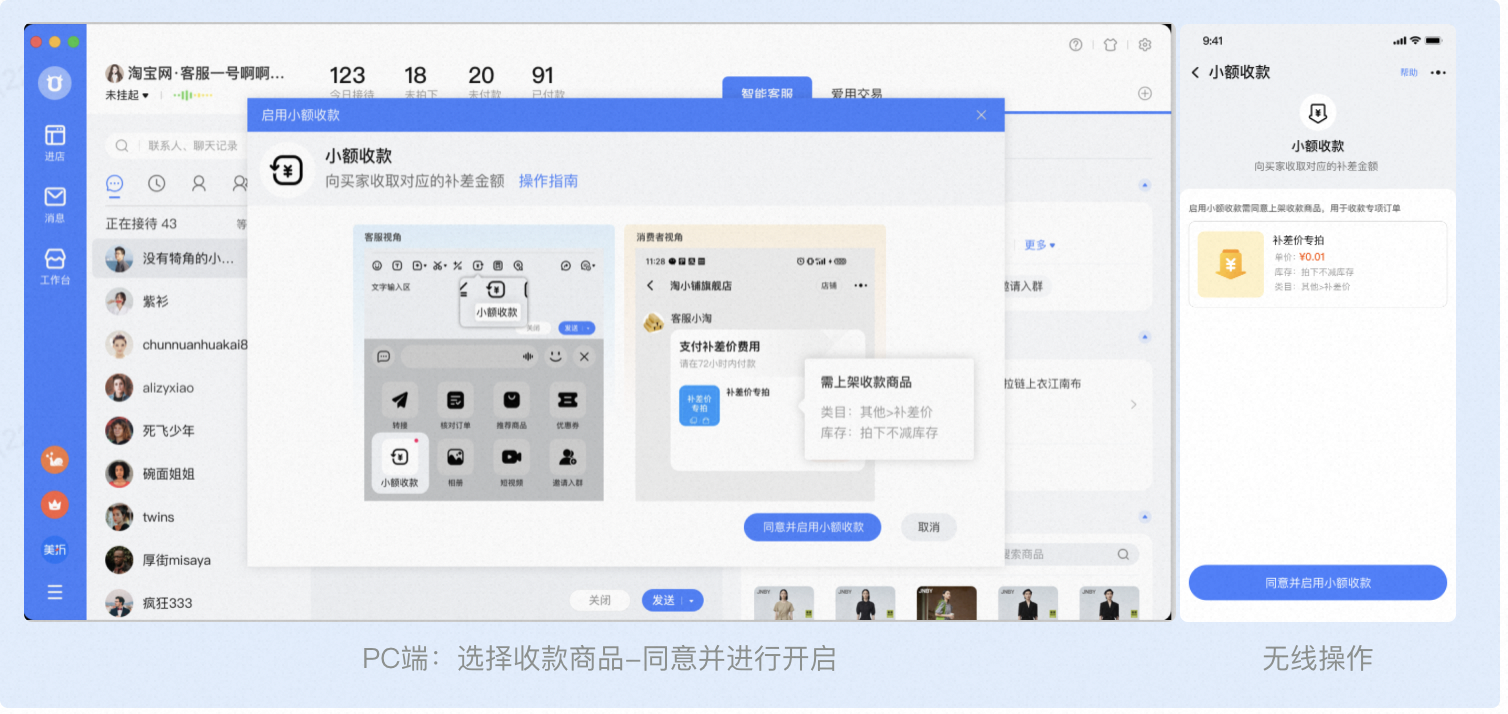Click the bull logo at sidebar top
The height and width of the screenshot is (714, 1508).
tap(55, 82)
